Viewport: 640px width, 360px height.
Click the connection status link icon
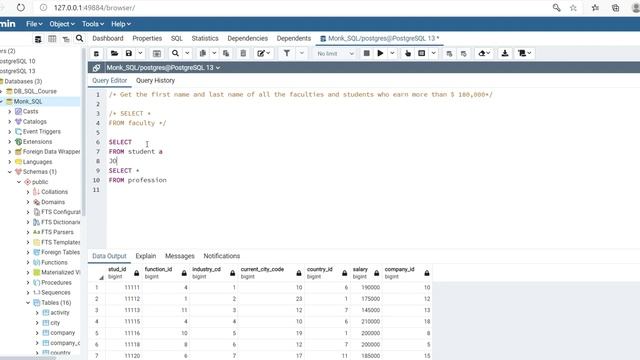pos(96,68)
